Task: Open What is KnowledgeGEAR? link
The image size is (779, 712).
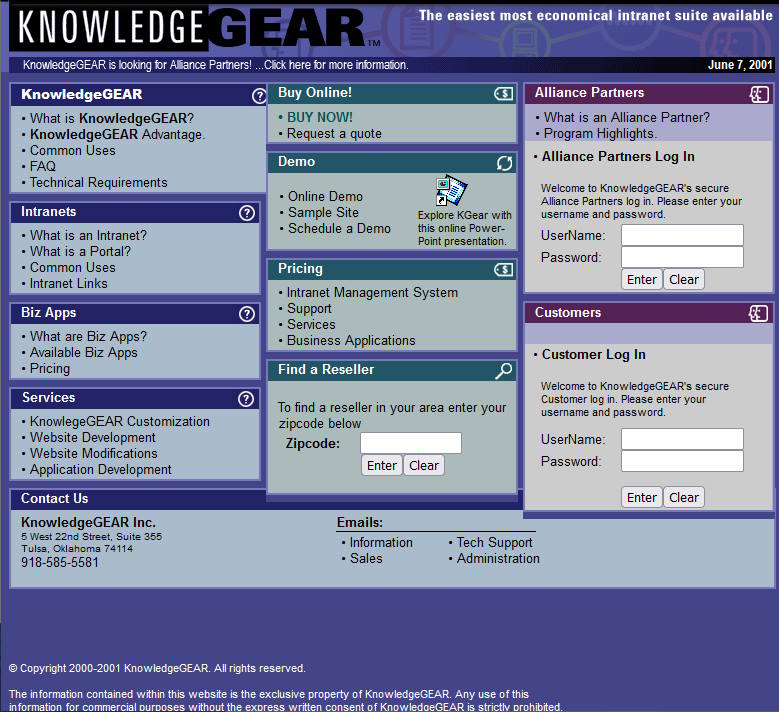Action: click(112, 118)
